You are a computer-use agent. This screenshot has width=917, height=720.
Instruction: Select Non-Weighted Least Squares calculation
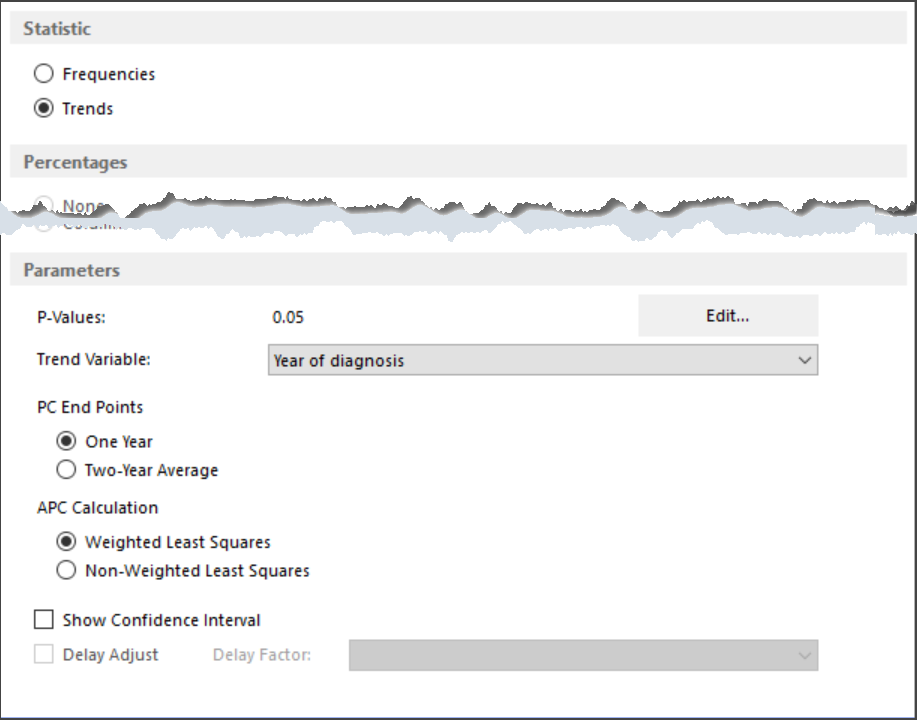coord(66,570)
